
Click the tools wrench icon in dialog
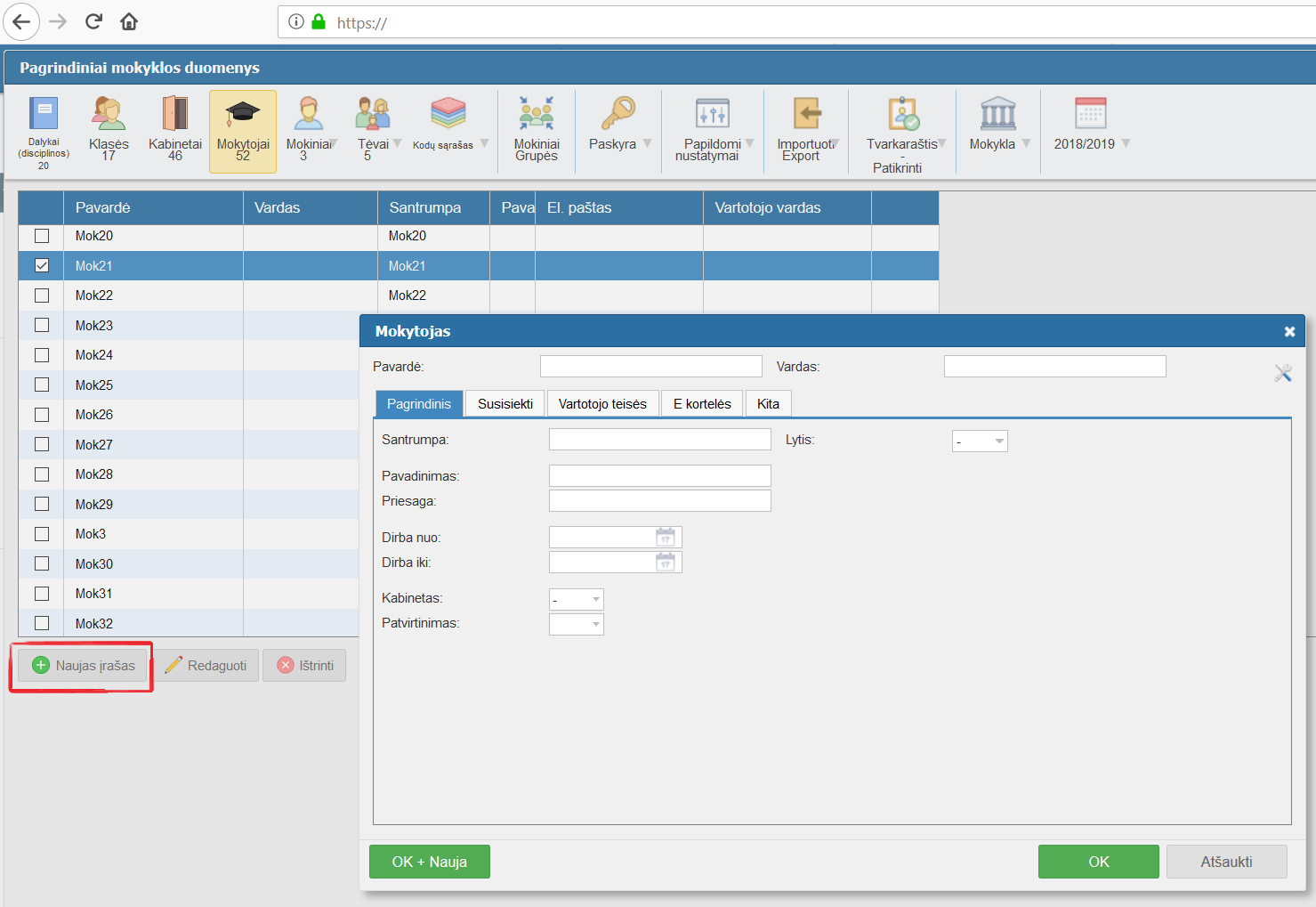pos(1282,374)
